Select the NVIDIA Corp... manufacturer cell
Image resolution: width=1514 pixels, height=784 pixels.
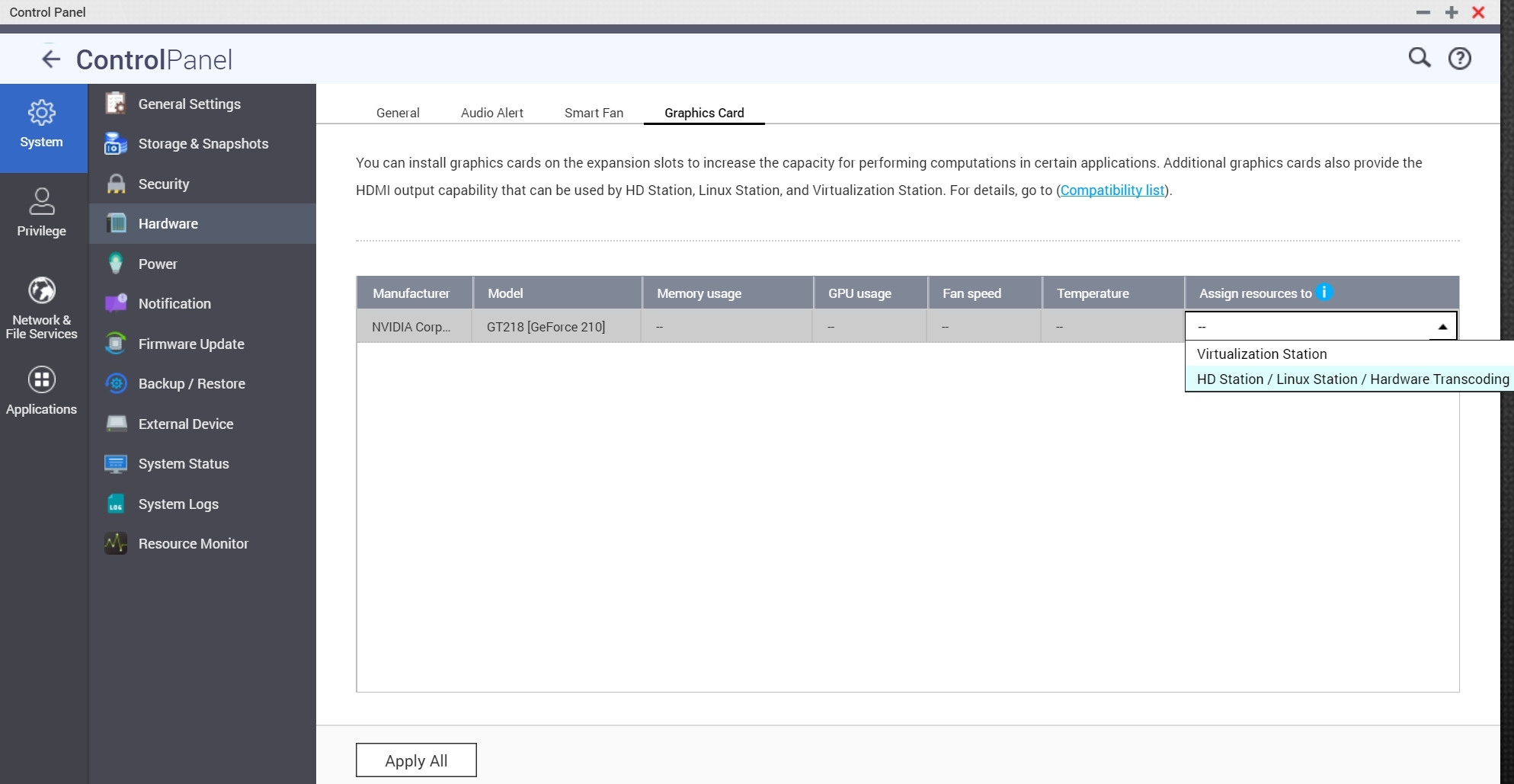(415, 327)
